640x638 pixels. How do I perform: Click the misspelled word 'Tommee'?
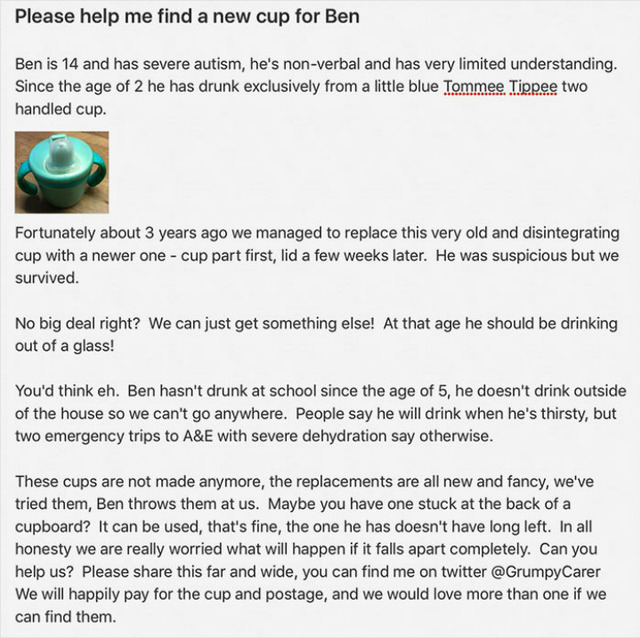click(x=474, y=87)
